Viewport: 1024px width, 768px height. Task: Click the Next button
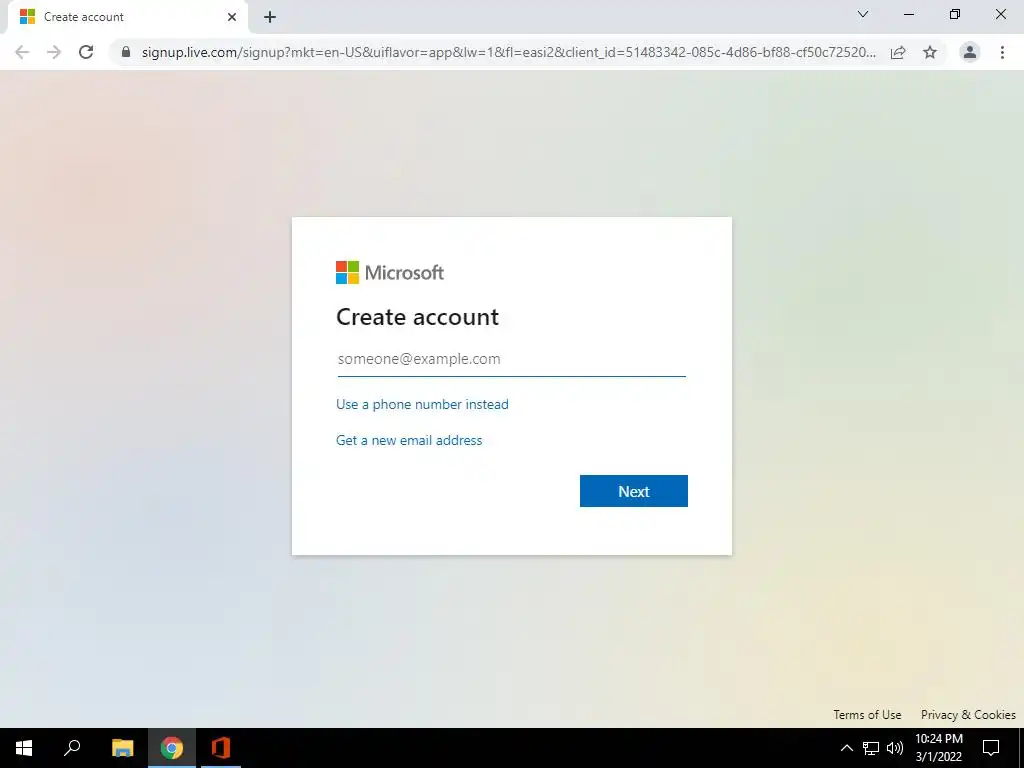(633, 491)
